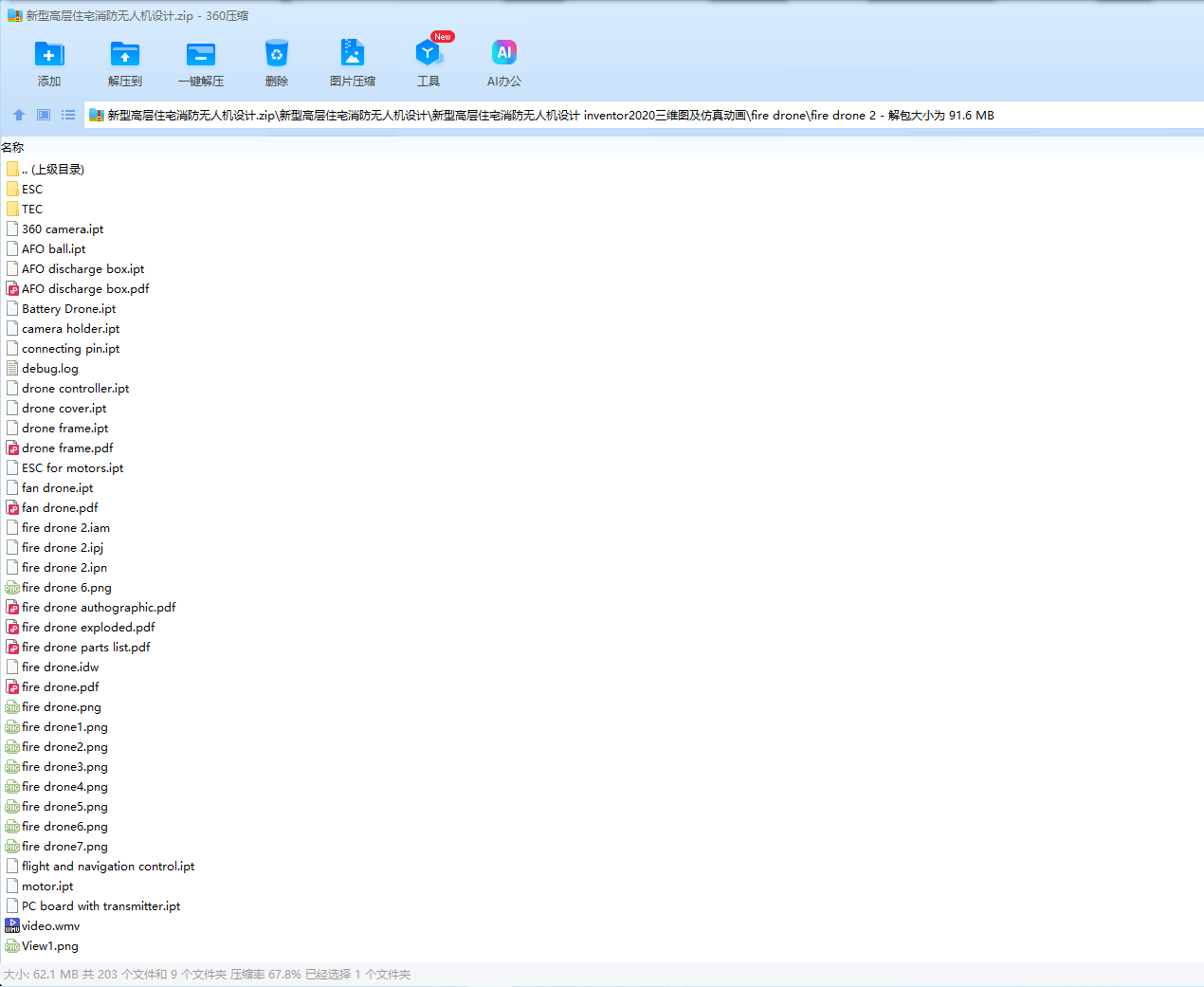Click image icon of fire drone 6.png
Viewport: 1204px width, 987px height.
(x=12, y=588)
